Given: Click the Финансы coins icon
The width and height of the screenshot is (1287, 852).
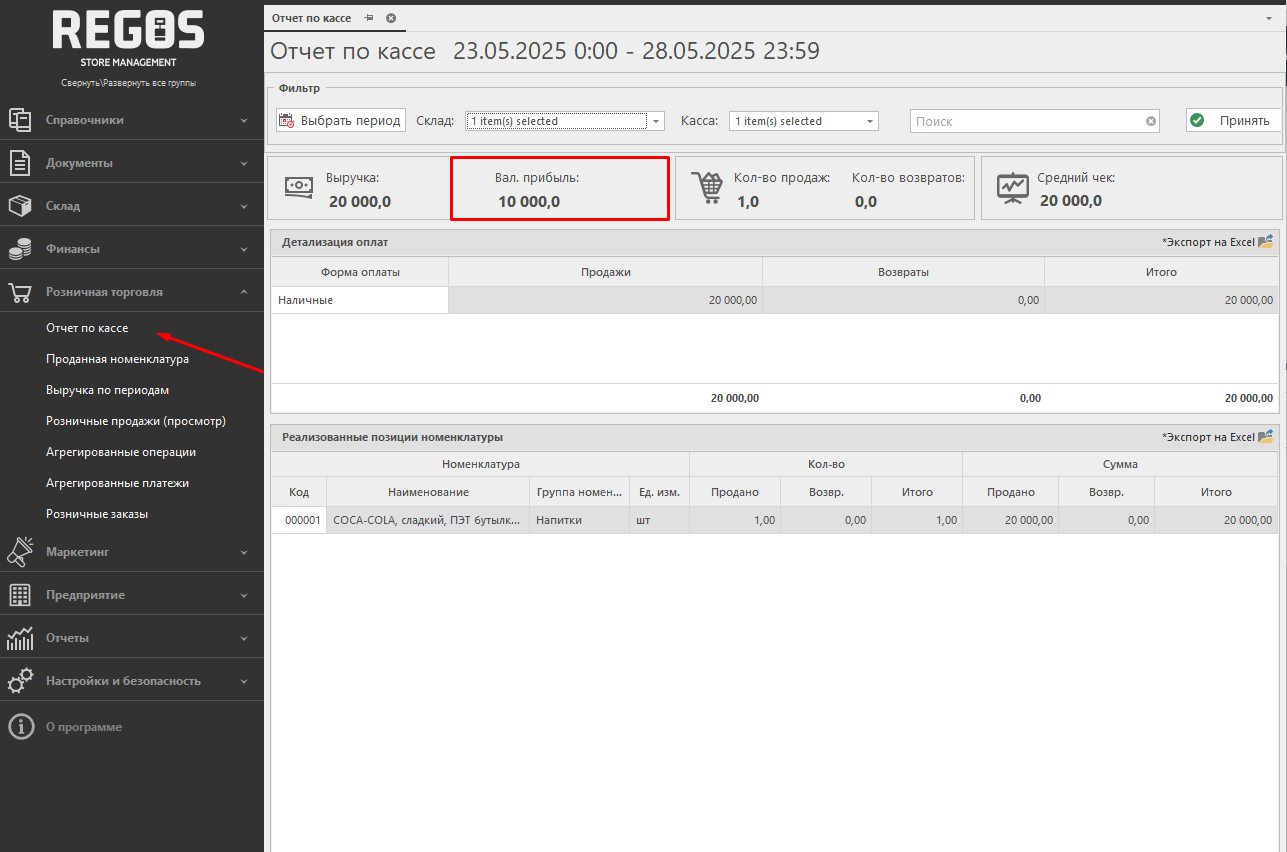Looking at the screenshot, I should (x=20, y=249).
